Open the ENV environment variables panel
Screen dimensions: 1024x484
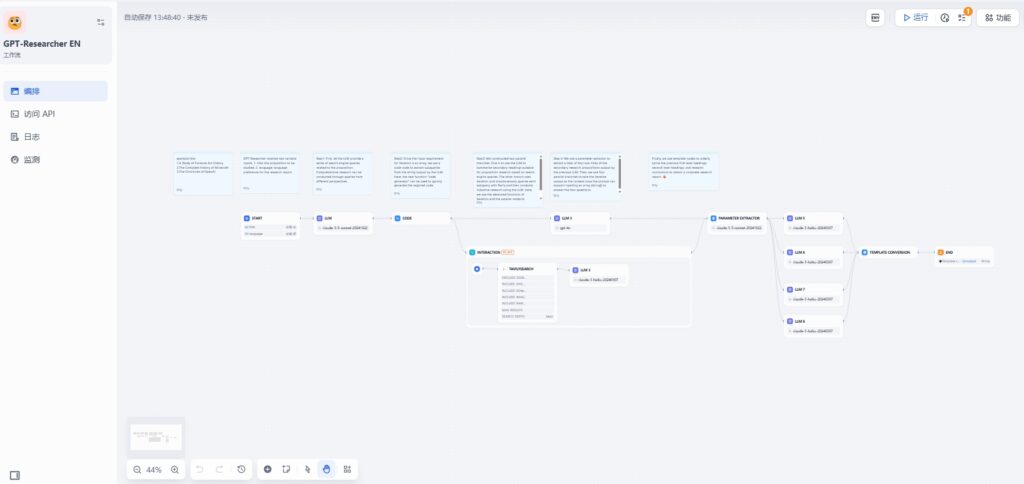pyautogui.click(x=876, y=18)
